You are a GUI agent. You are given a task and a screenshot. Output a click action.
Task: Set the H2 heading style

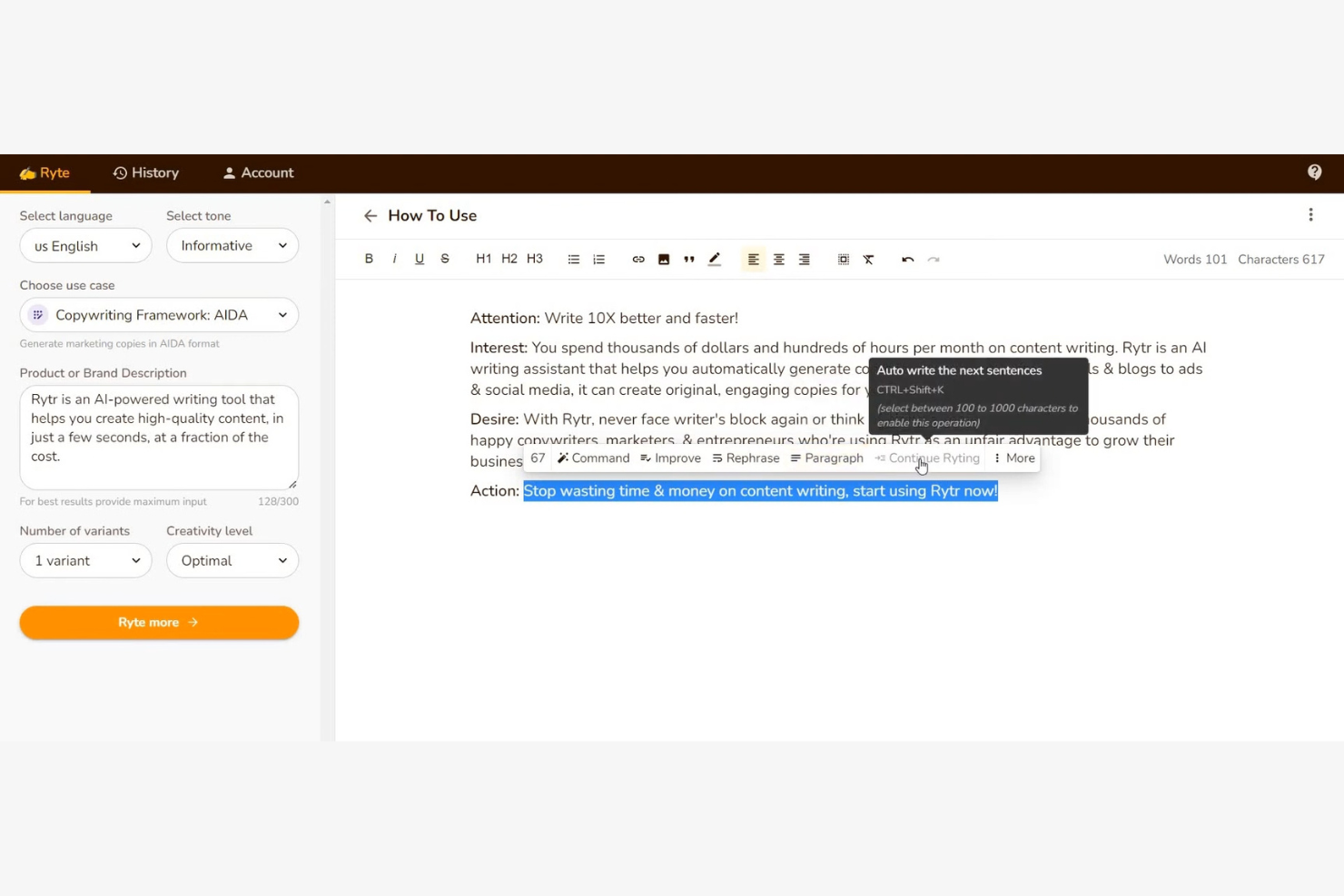(x=509, y=259)
